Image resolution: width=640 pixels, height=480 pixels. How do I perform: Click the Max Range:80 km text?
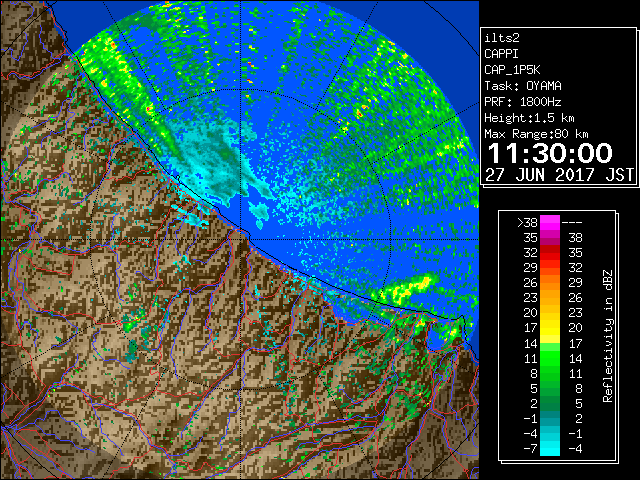[536, 134]
